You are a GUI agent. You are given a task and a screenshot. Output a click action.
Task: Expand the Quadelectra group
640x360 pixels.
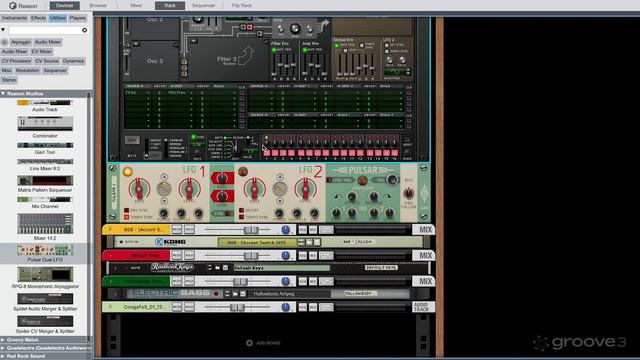tap(3, 348)
